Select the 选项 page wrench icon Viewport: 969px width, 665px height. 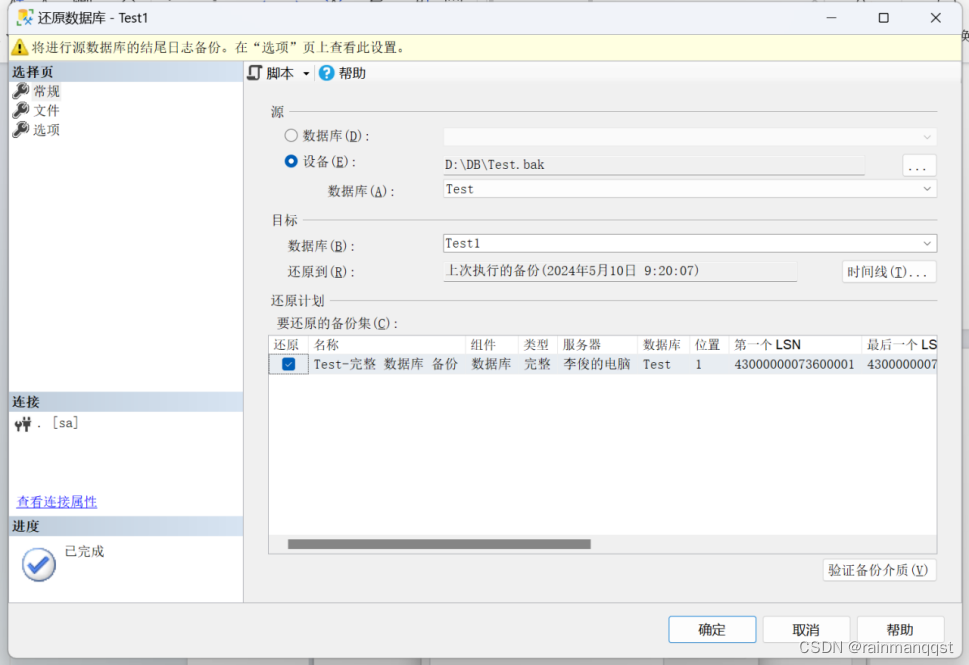pos(21,130)
